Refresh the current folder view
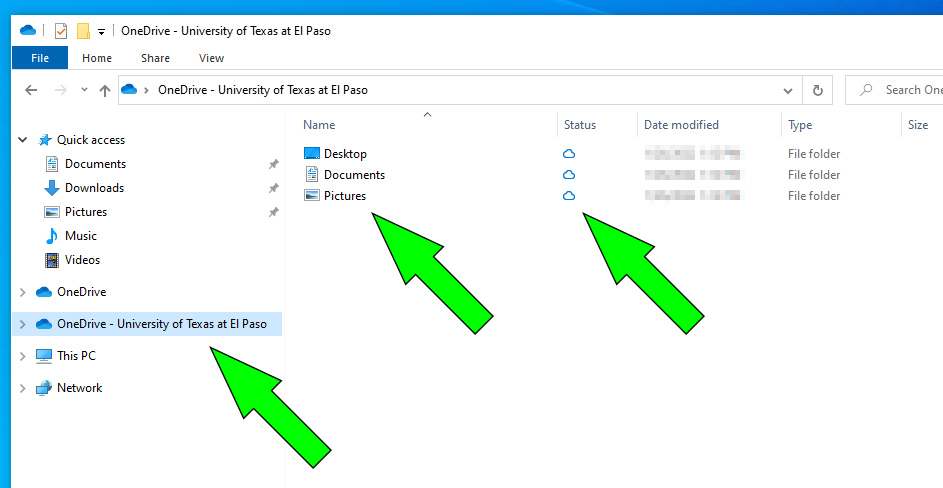The image size is (943, 488). (x=817, y=90)
